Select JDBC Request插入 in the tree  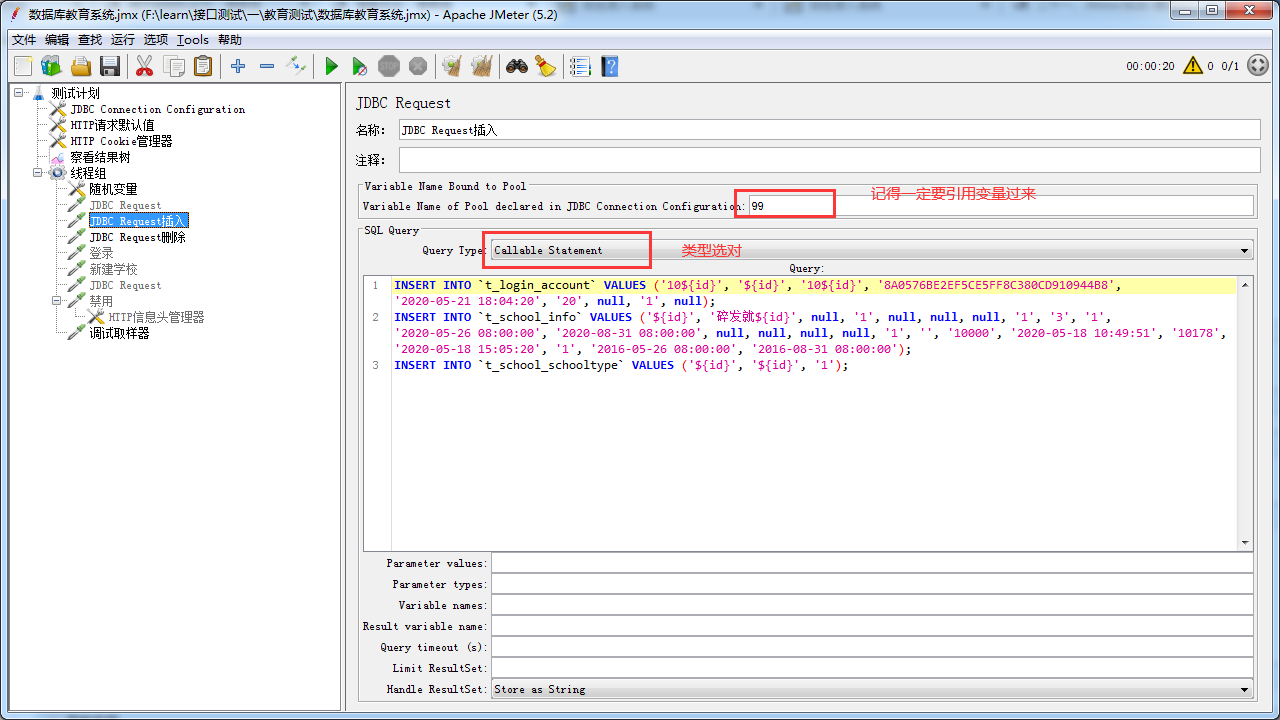point(138,221)
